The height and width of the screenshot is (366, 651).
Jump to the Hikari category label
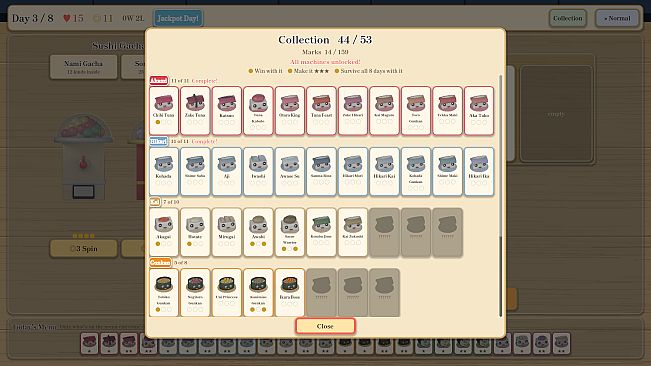(159, 141)
